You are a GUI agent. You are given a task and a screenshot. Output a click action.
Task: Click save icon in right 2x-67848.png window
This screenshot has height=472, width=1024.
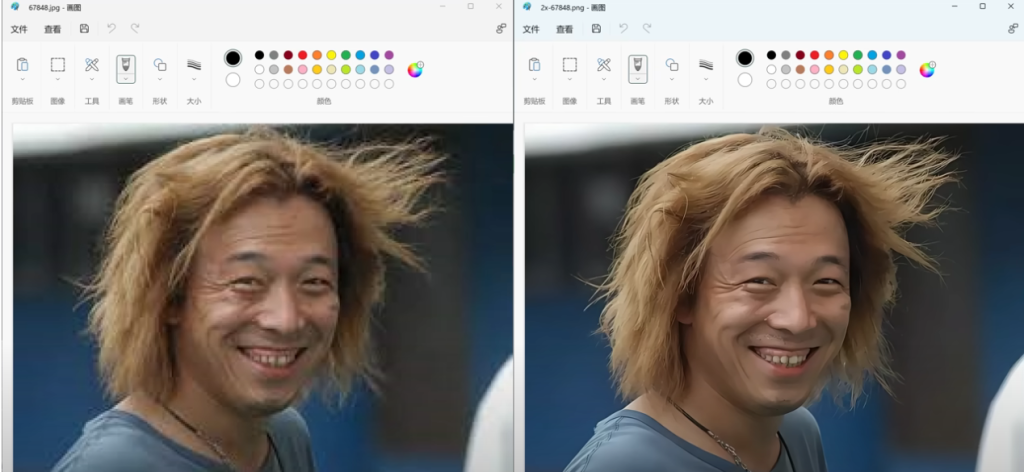pos(596,29)
